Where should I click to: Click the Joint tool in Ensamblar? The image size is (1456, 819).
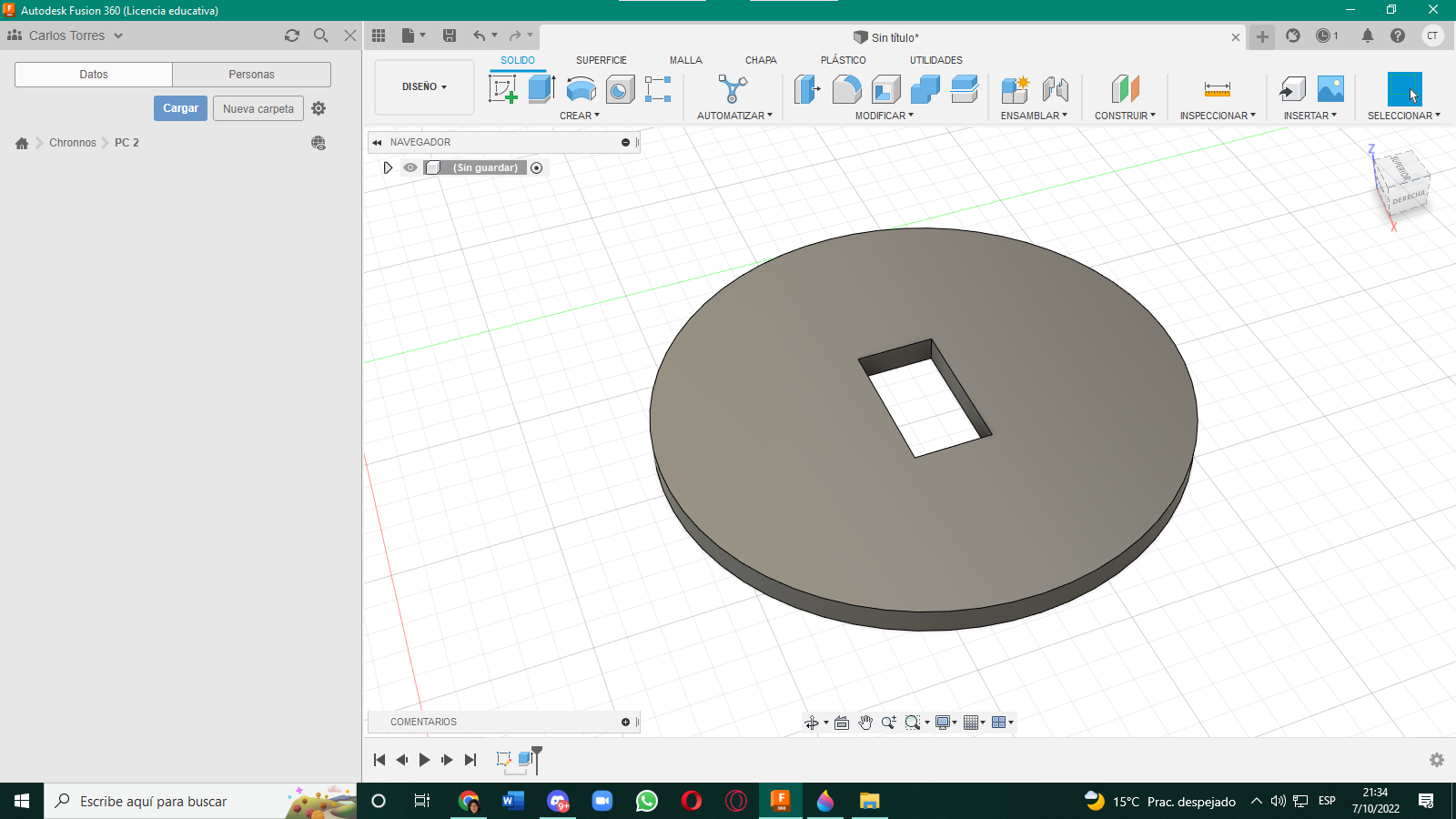[x=1055, y=89]
